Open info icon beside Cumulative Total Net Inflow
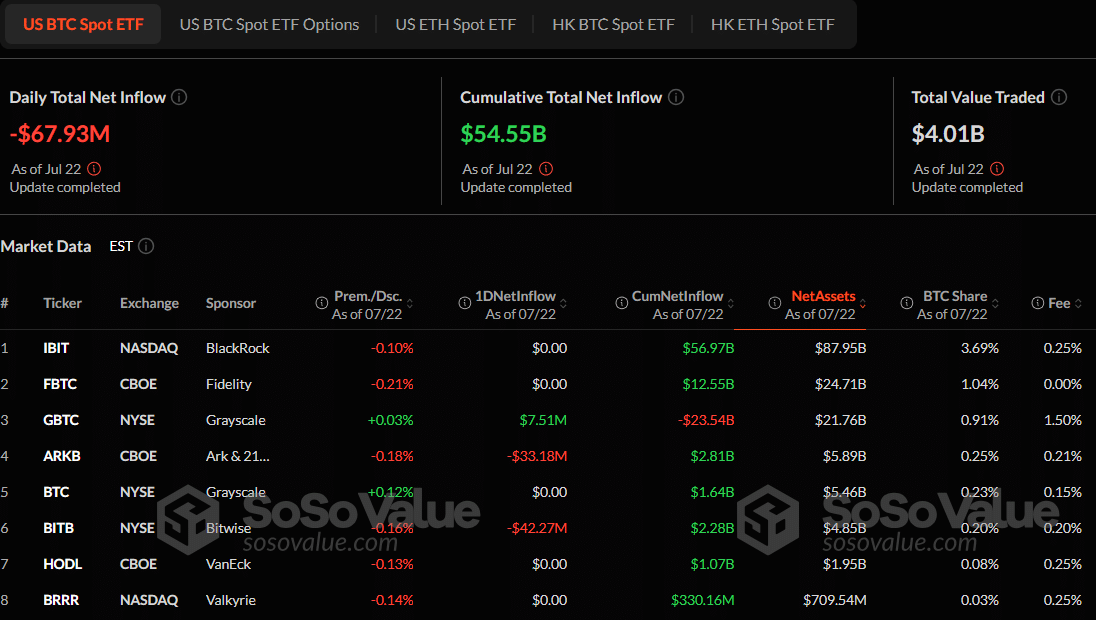This screenshot has width=1096, height=620. click(x=676, y=97)
